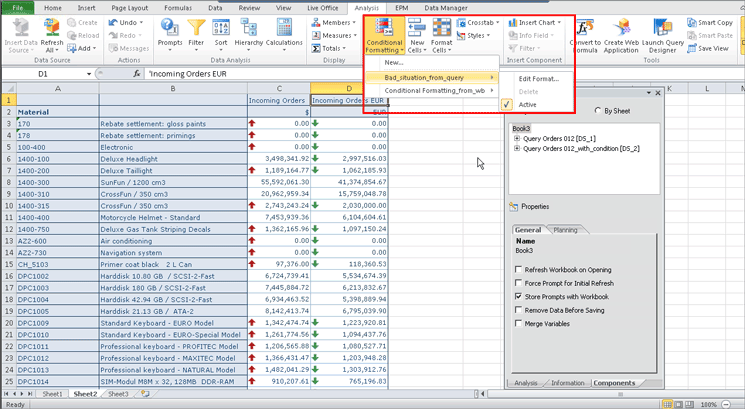Click the Conditional Formatting icon
The height and width of the screenshot is (409, 745).
[384, 28]
